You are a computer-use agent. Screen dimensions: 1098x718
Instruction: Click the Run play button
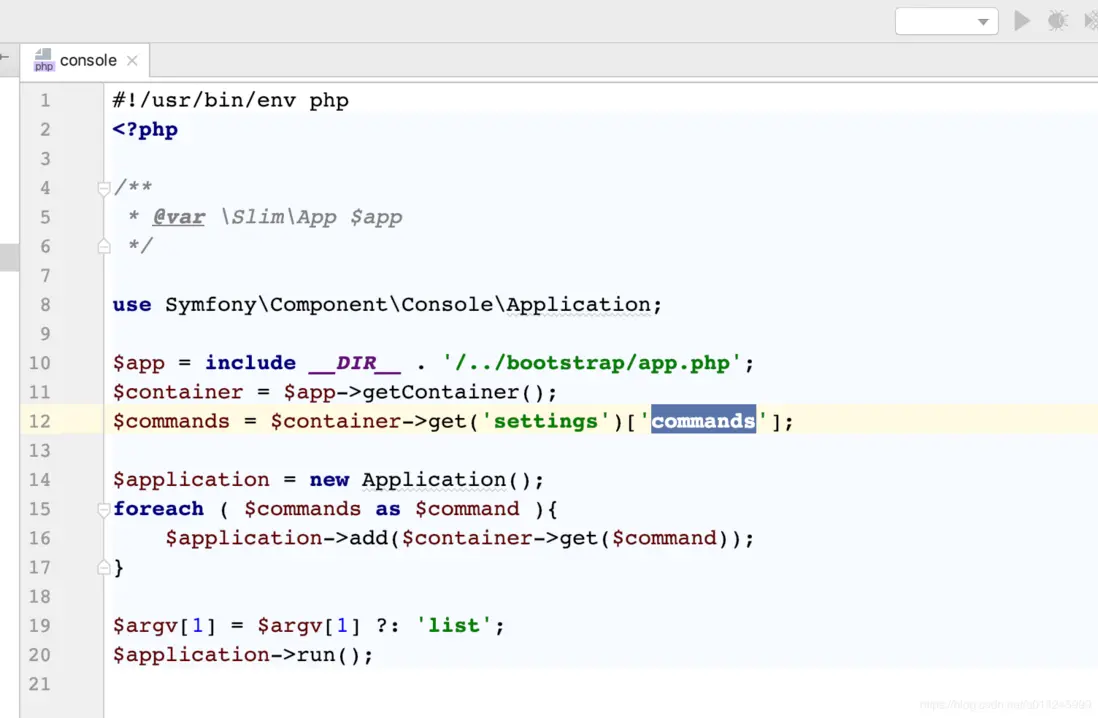click(x=1022, y=21)
